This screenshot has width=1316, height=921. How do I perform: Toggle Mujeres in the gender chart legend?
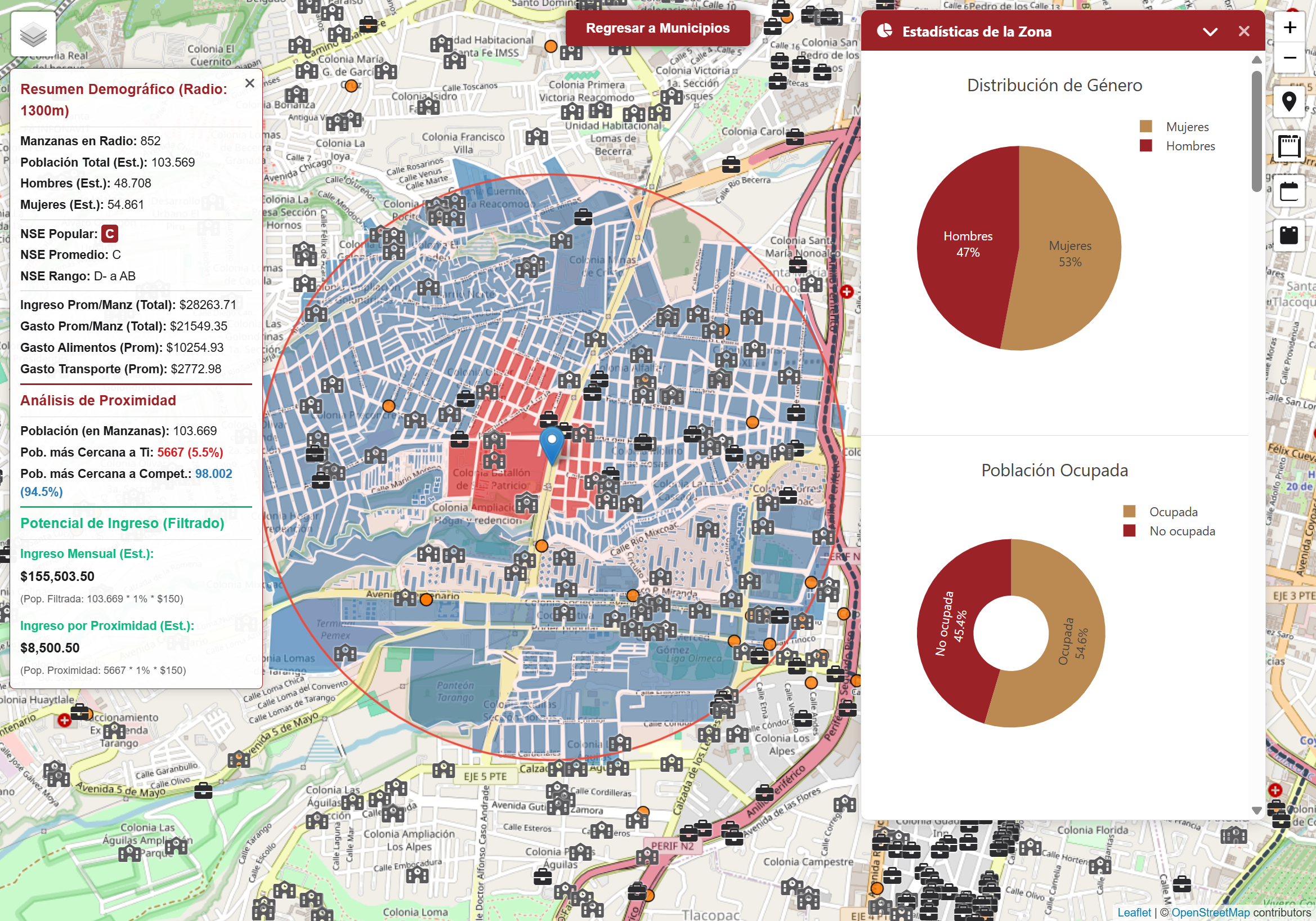pos(1187,127)
